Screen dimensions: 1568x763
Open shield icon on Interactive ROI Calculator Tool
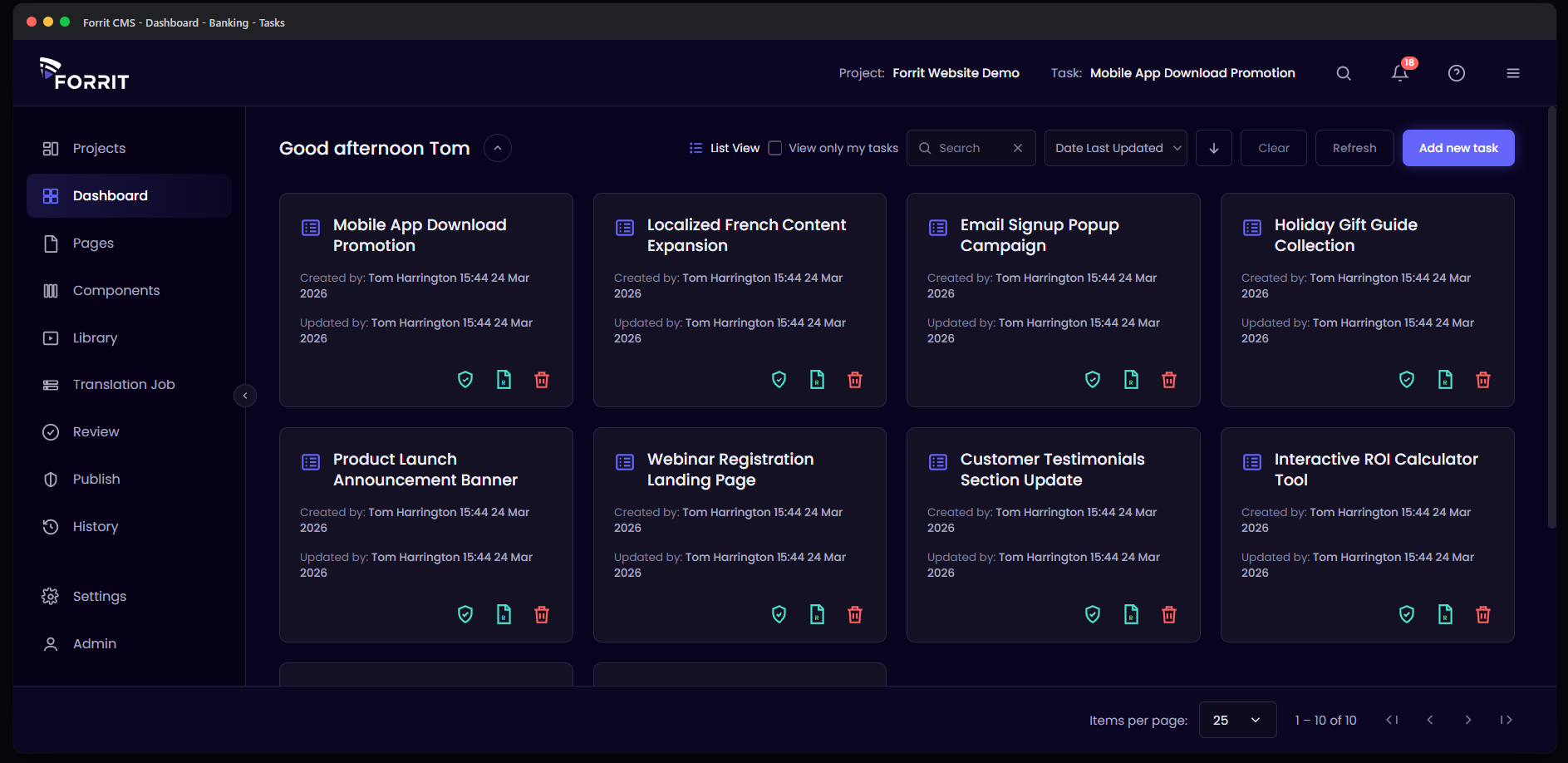[1407, 614]
